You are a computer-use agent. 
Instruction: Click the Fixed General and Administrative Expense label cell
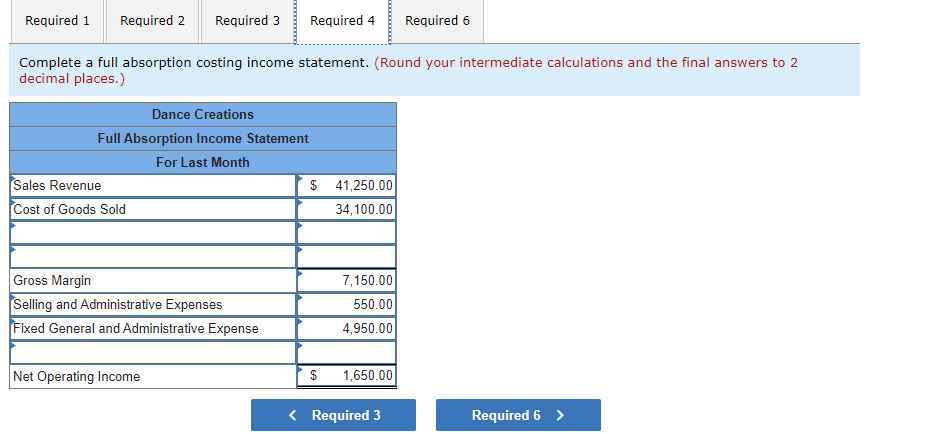point(153,328)
